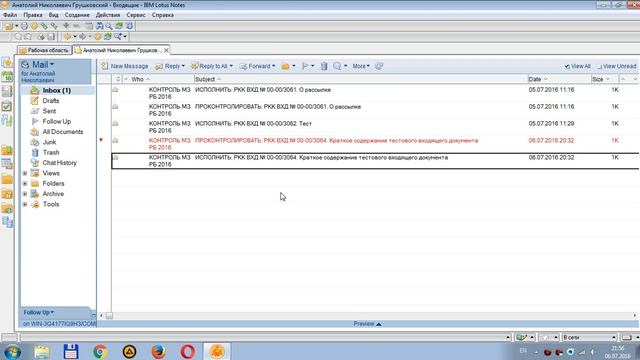Open the More dropdown menu
Image resolution: width=640 pixels, height=360 pixels.
(361, 66)
